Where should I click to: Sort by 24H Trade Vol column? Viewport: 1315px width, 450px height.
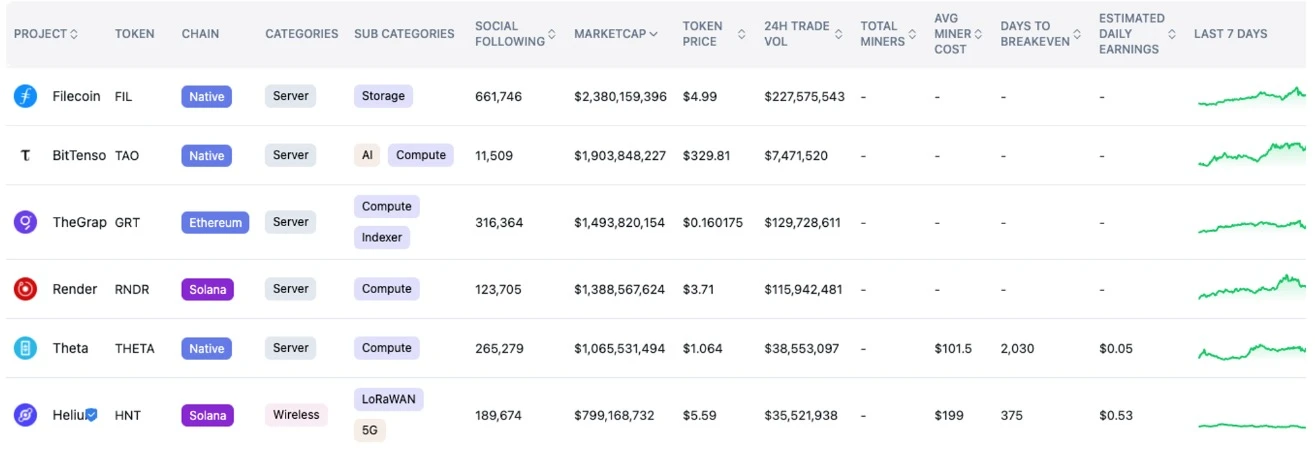tap(803, 34)
